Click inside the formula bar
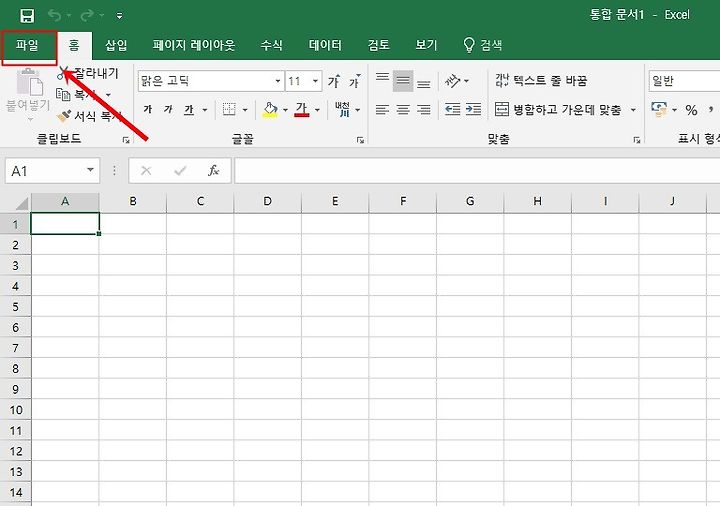Image resolution: width=720 pixels, height=506 pixels. point(477,171)
